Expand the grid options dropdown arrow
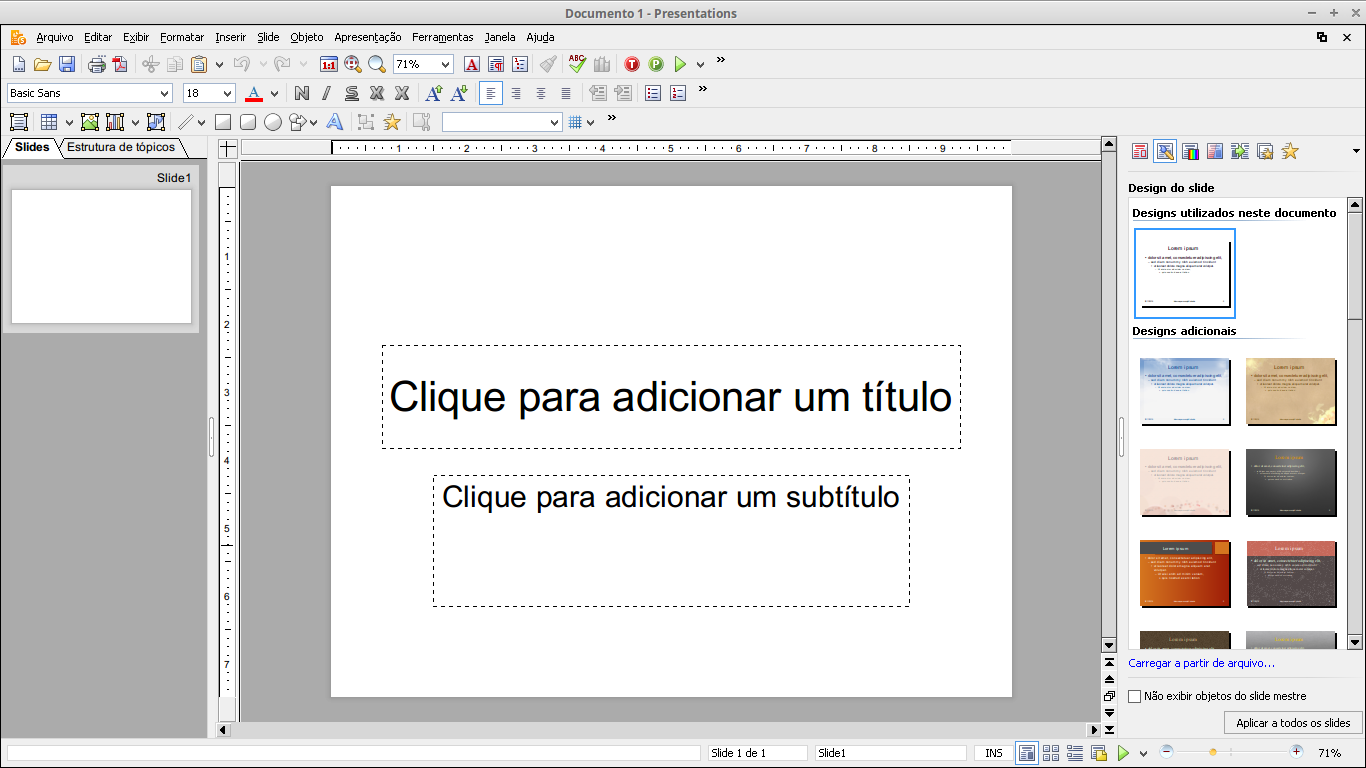This screenshot has height=768, width=1366. 590,122
